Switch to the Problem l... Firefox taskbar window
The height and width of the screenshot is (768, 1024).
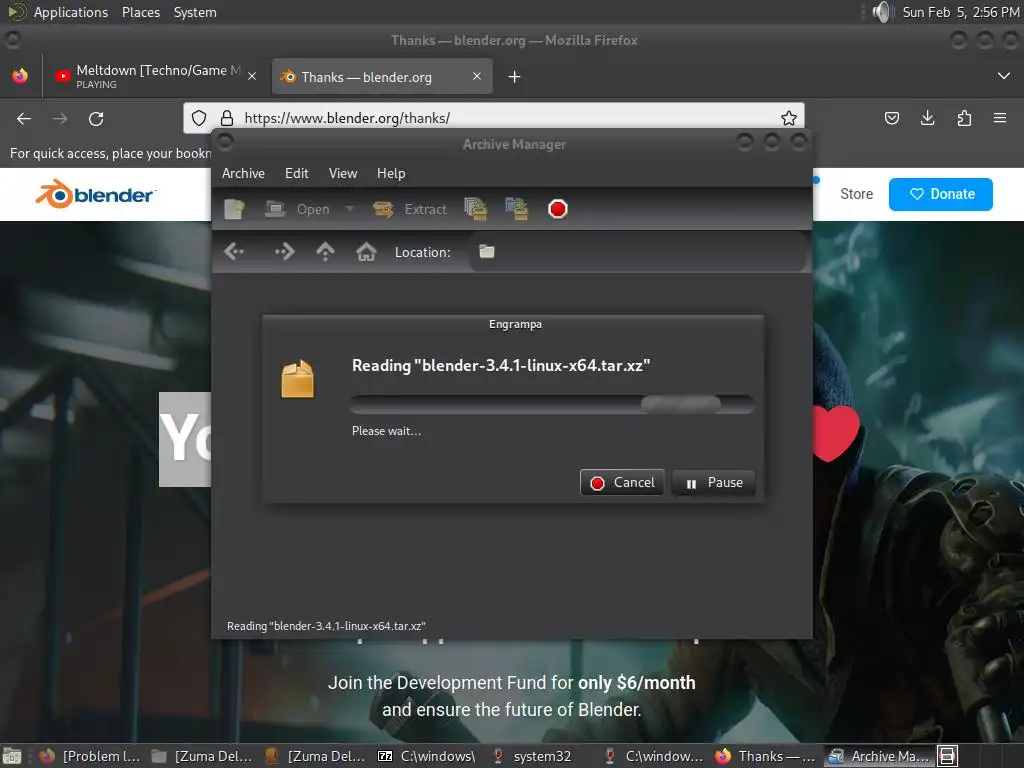(x=89, y=756)
